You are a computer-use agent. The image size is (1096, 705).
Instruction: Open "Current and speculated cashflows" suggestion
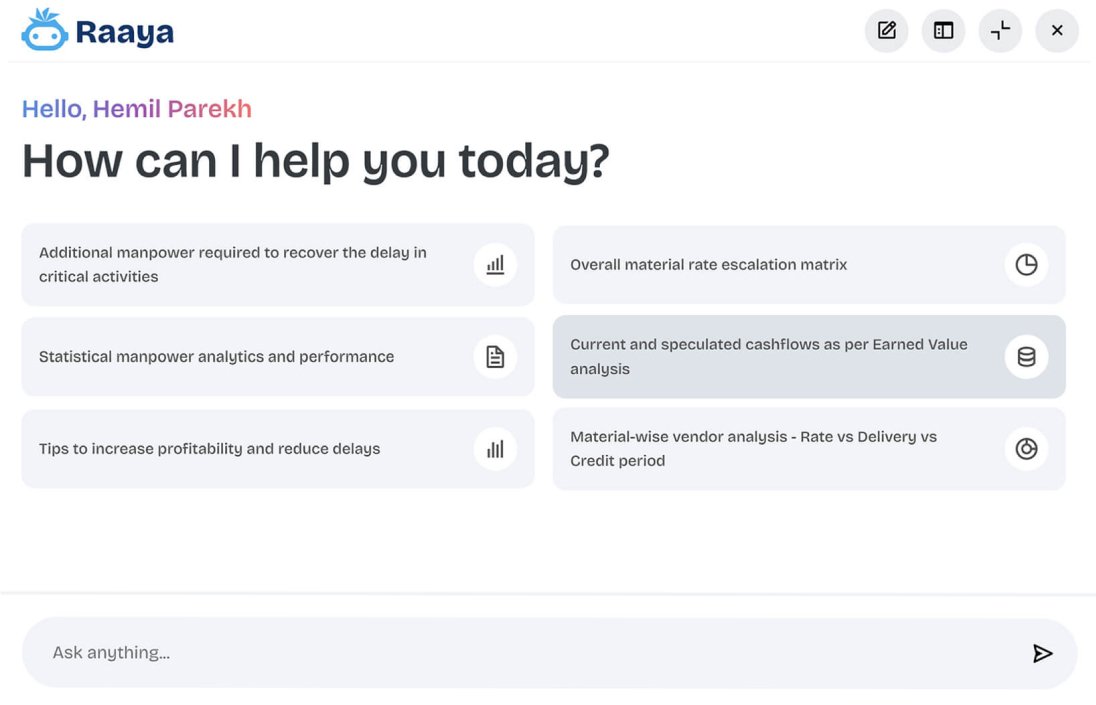tap(768, 357)
